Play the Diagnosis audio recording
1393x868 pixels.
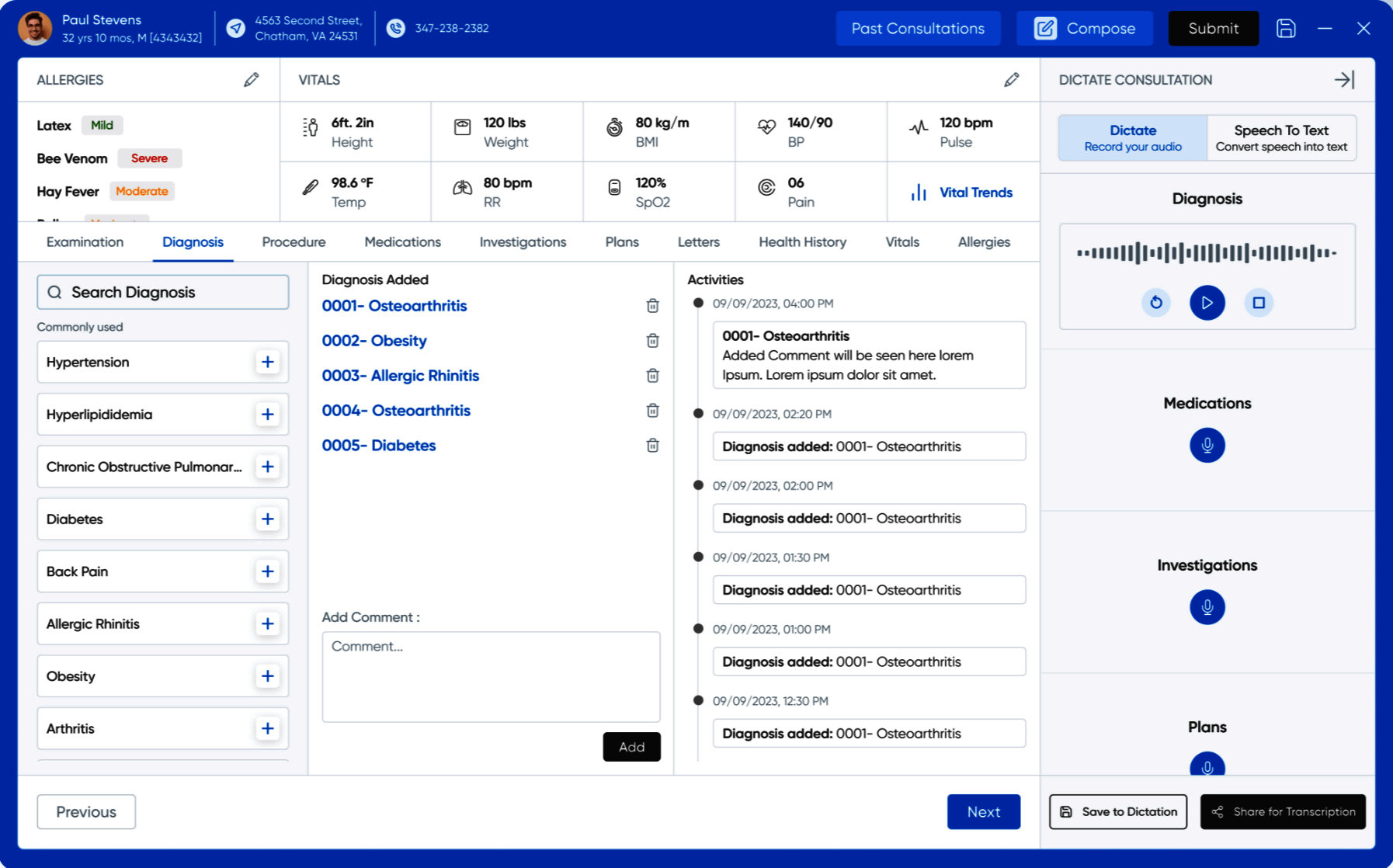point(1207,303)
